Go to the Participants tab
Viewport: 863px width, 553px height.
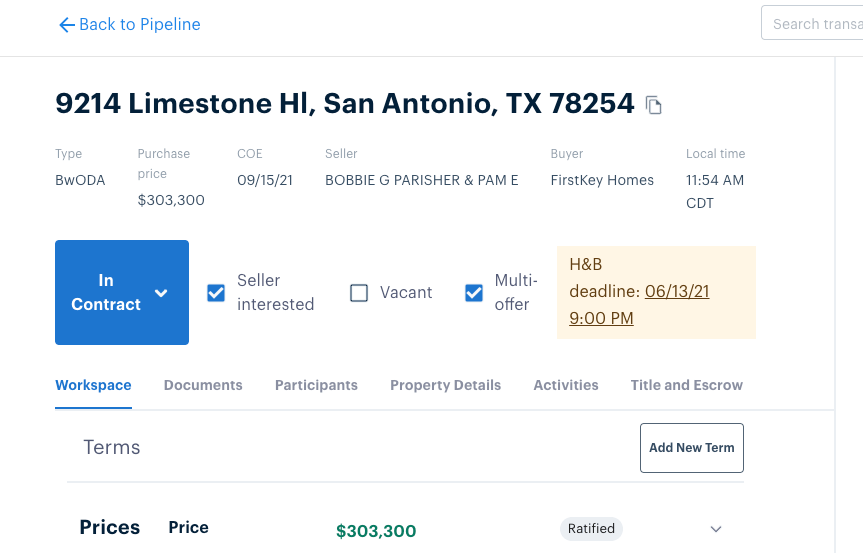click(x=316, y=385)
